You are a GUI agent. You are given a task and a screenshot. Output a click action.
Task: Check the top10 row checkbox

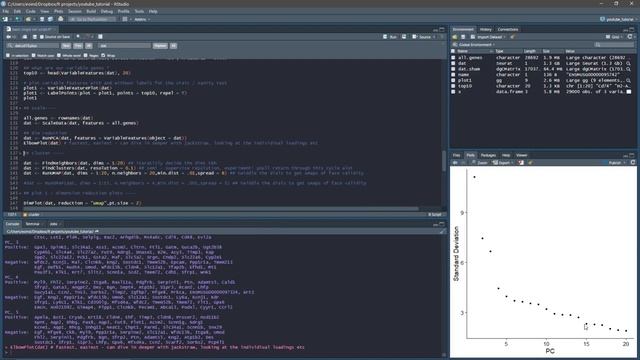(x=453, y=86)
